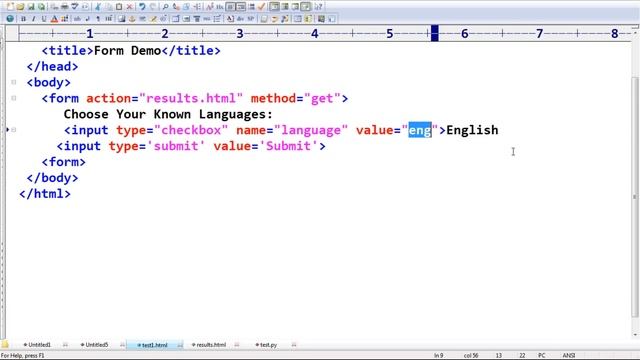Click "Choose Your Known Languages:" text
The height and width of the screenshot is (360, 640).
click(x=168, y=114)
